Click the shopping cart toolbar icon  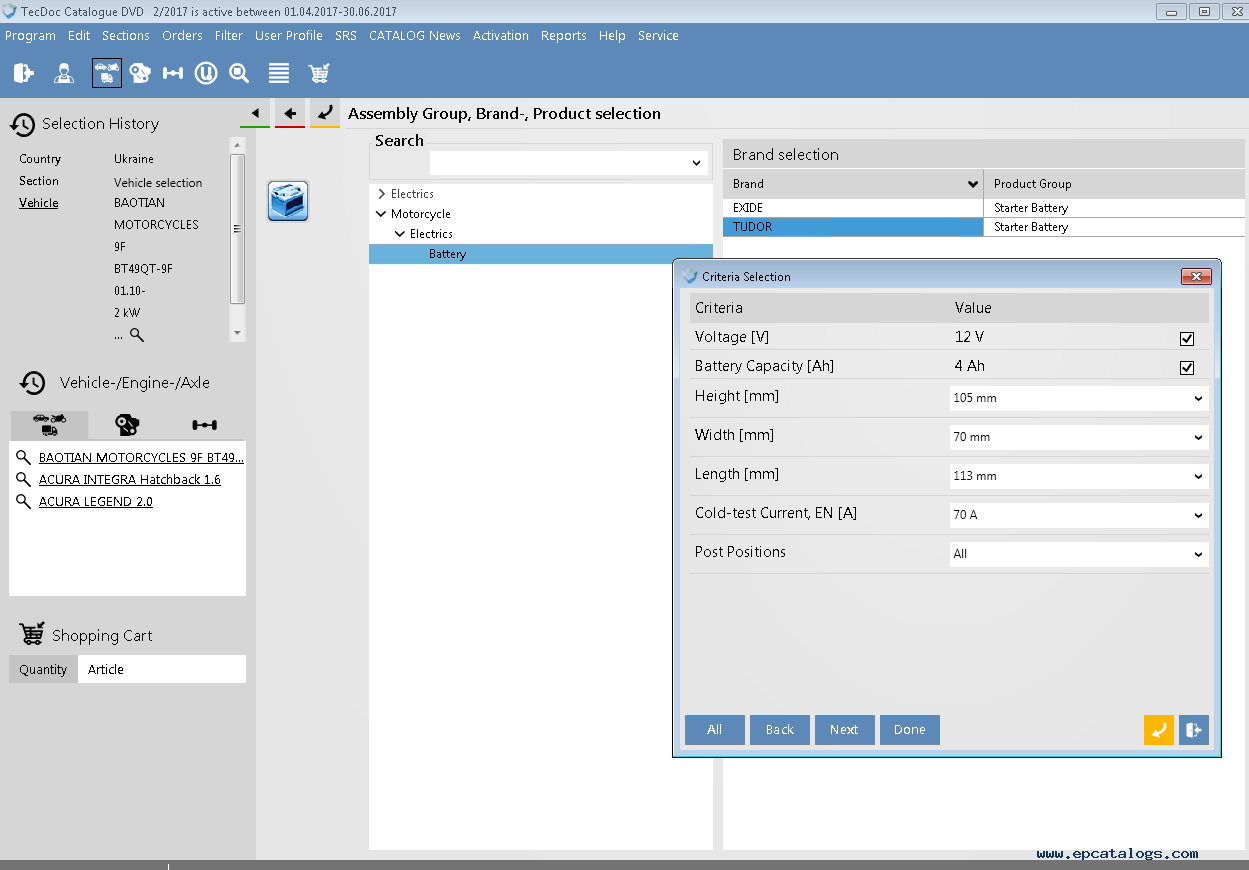[x=319, y=73]
